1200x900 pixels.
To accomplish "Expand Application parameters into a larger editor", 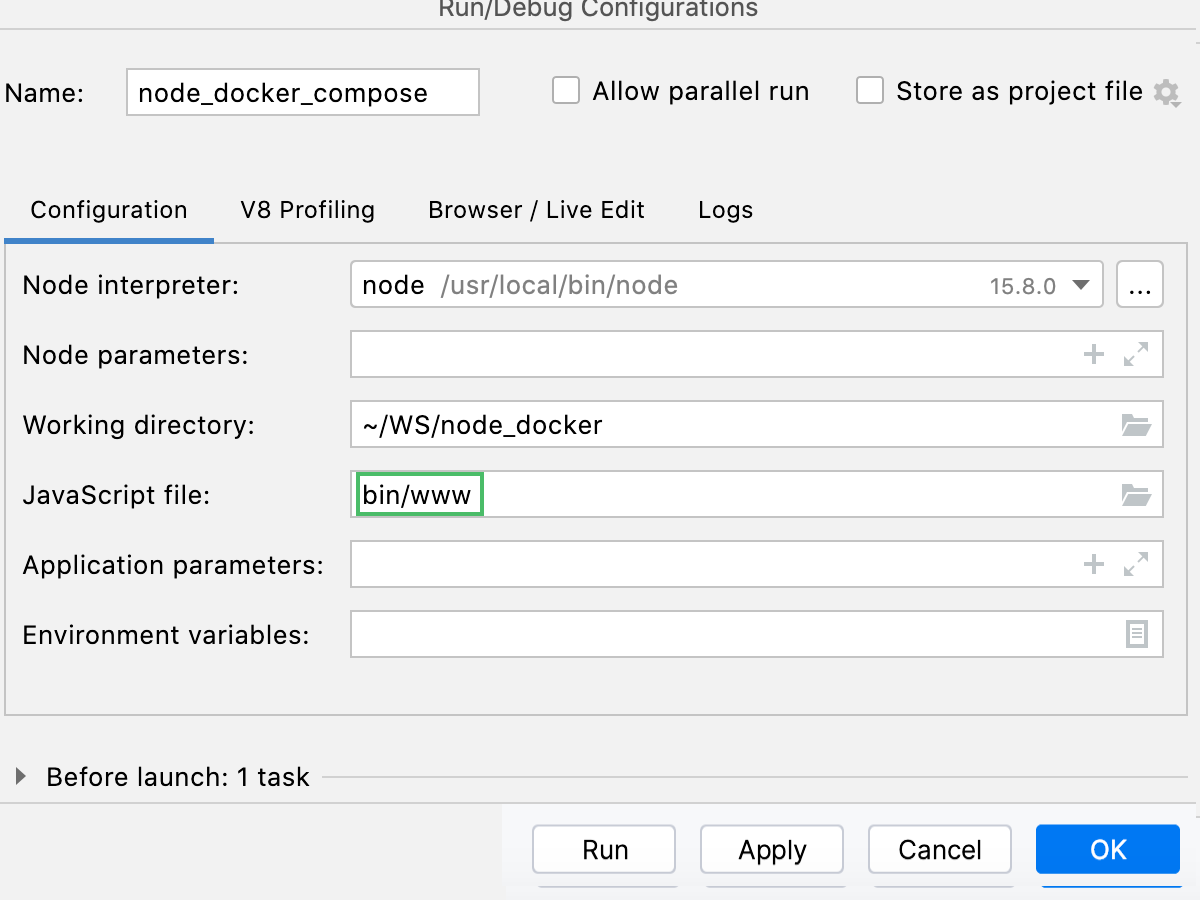I will tap(1136, 564).
